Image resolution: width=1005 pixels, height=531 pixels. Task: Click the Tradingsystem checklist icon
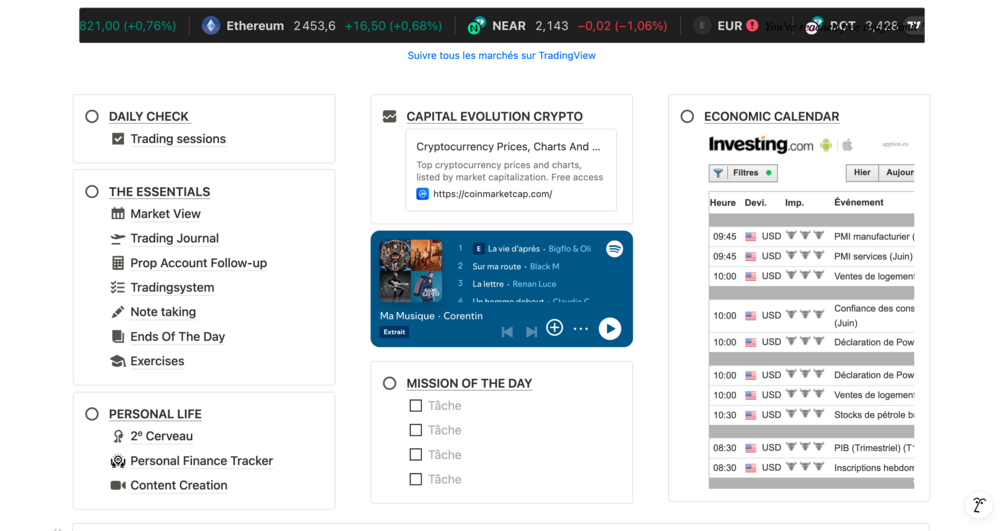117,287
